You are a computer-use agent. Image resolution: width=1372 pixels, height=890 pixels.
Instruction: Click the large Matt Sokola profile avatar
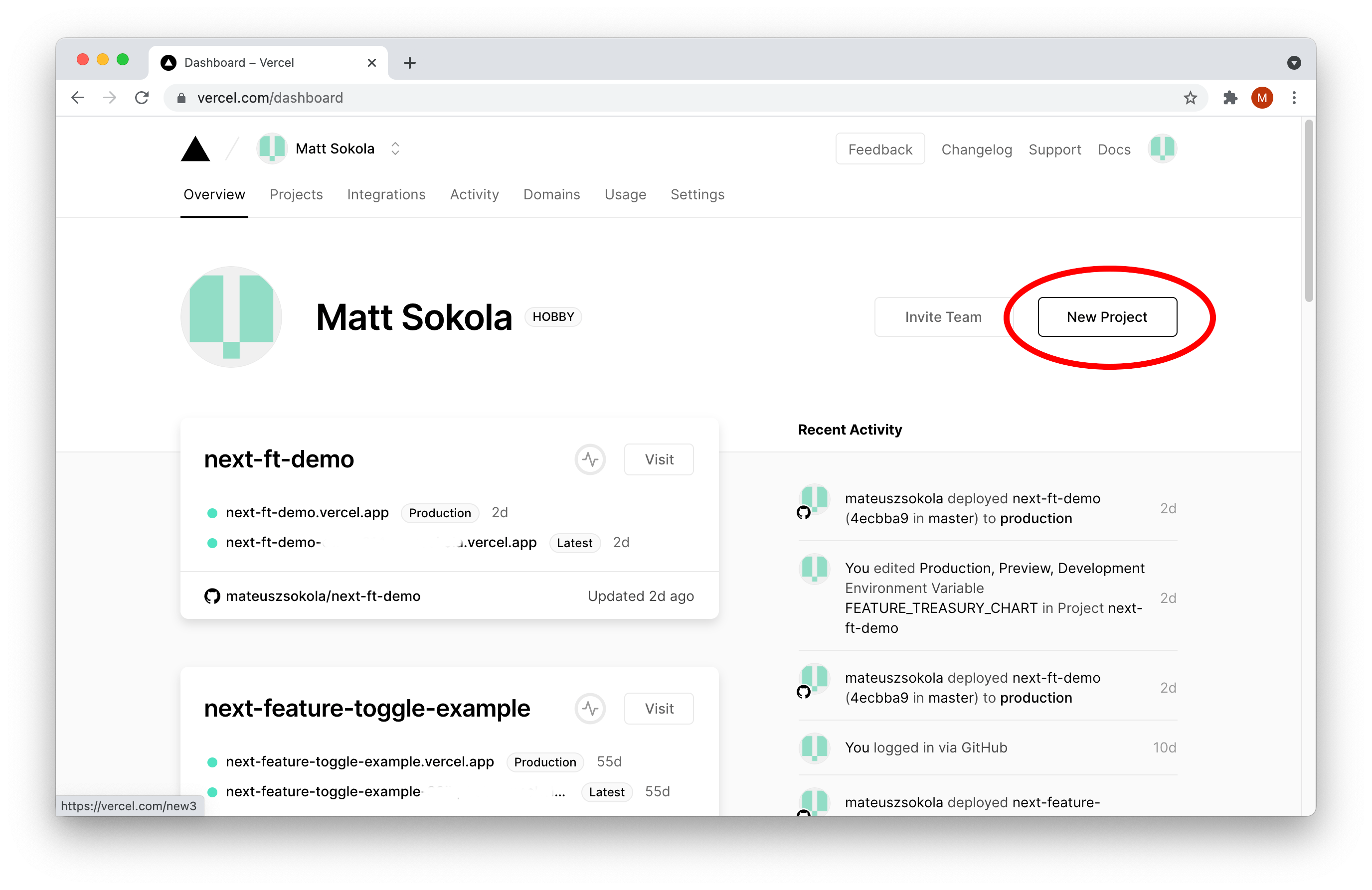point(231,317)
